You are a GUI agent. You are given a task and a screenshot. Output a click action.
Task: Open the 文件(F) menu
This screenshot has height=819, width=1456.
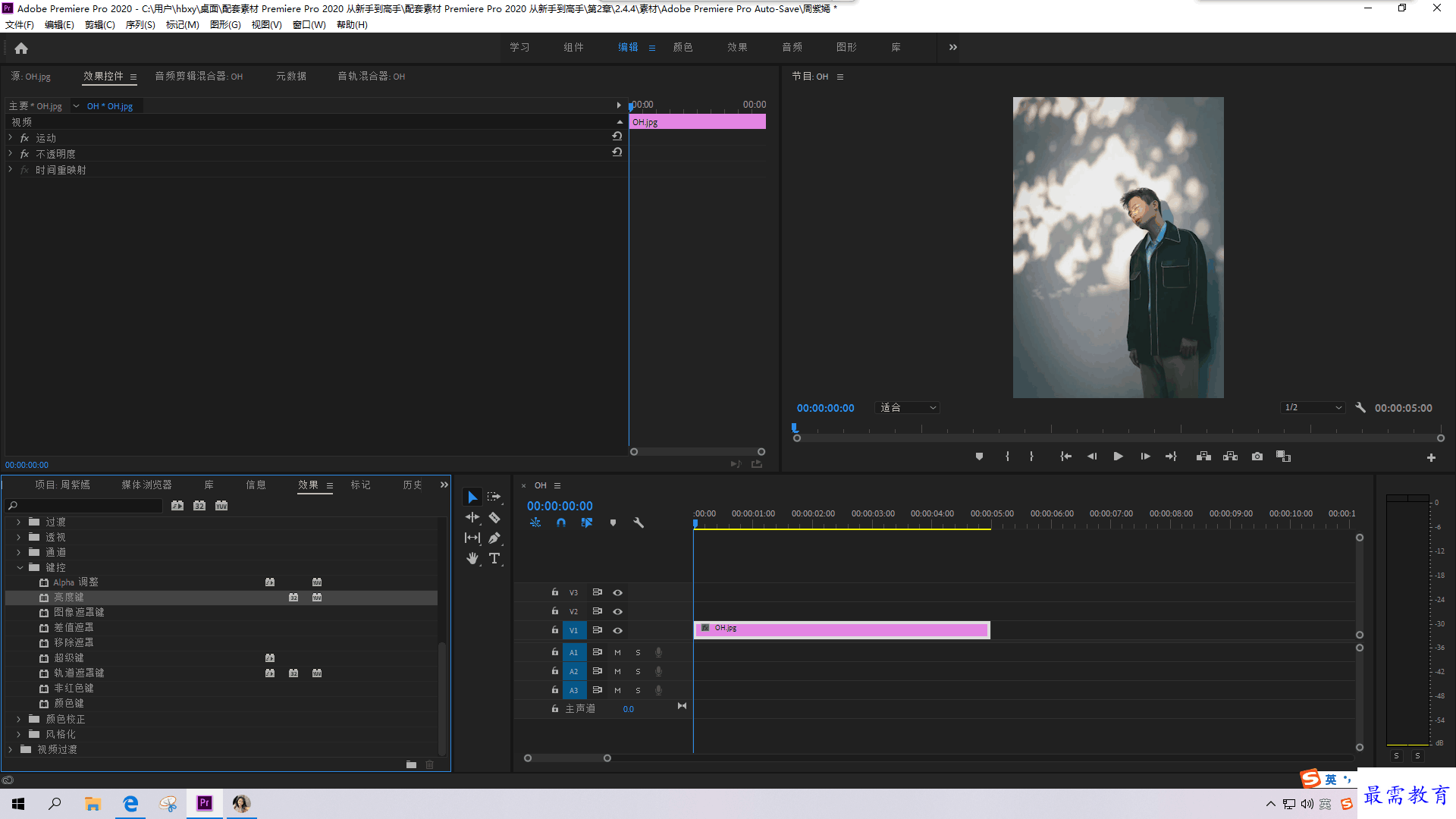[x=20, y=25]
